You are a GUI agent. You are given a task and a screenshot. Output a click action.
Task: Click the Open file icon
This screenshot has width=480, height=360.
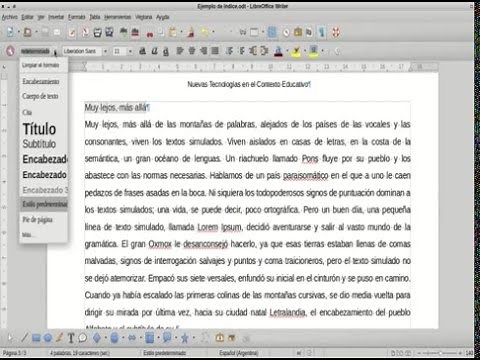(28, 32)
